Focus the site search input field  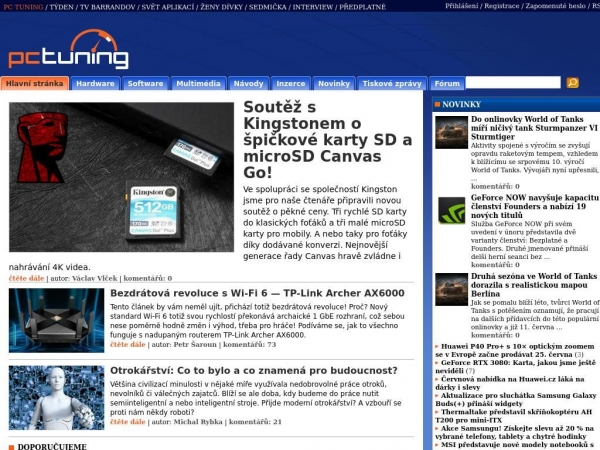(513, 82)
